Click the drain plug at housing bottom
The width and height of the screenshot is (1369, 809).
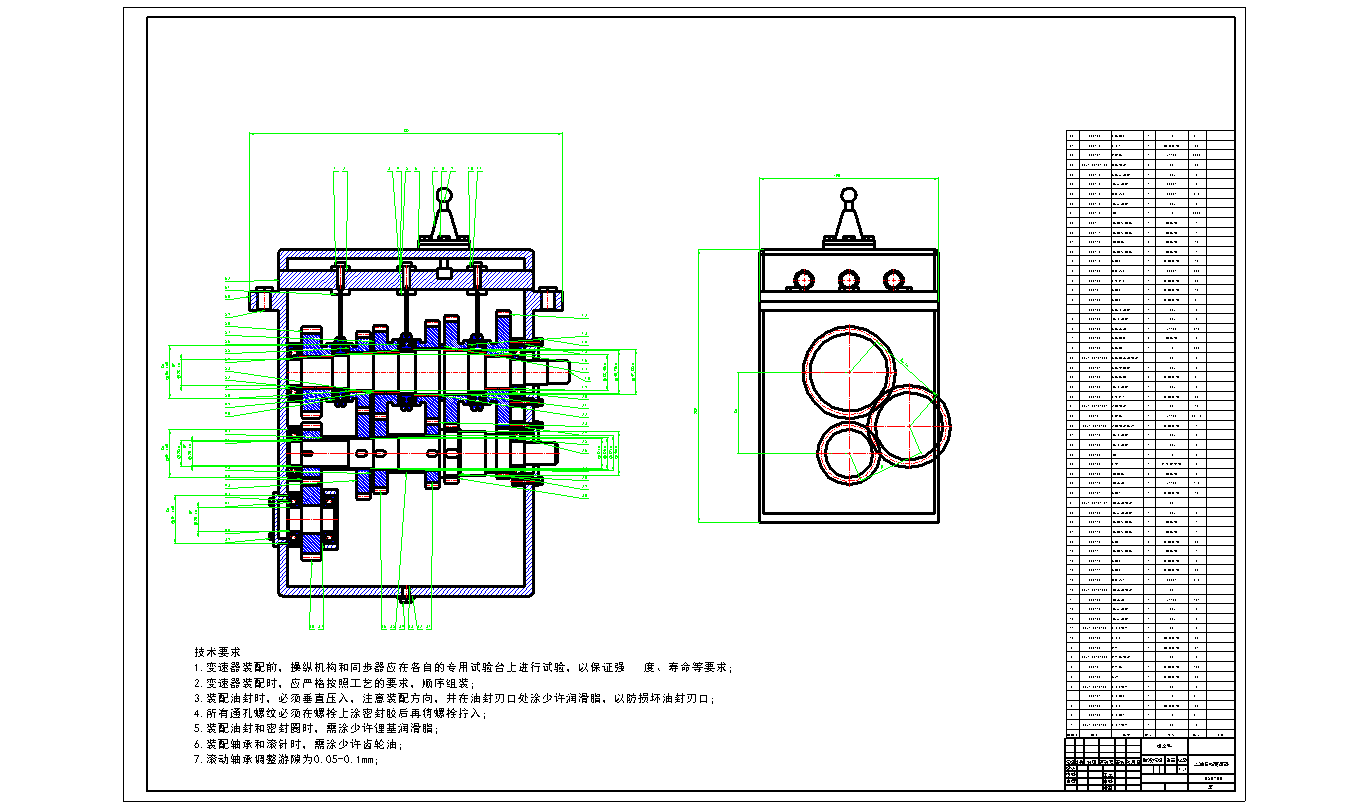406,595
